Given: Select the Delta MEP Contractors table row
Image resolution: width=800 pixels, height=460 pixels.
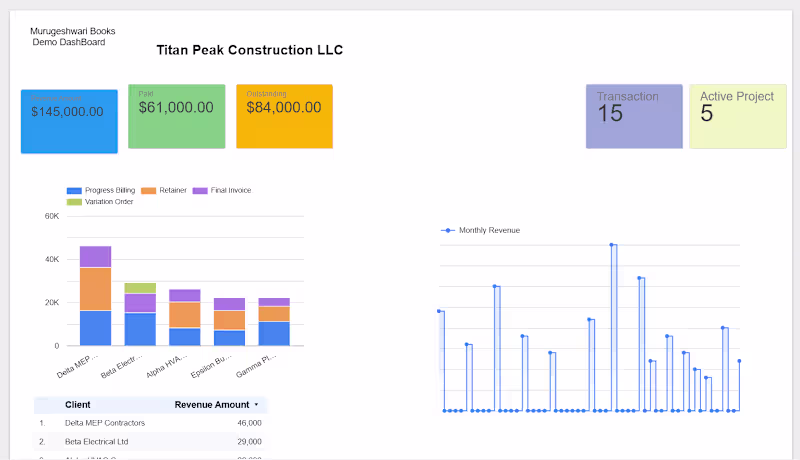Looking at the screenshot, I should (151, 423).
